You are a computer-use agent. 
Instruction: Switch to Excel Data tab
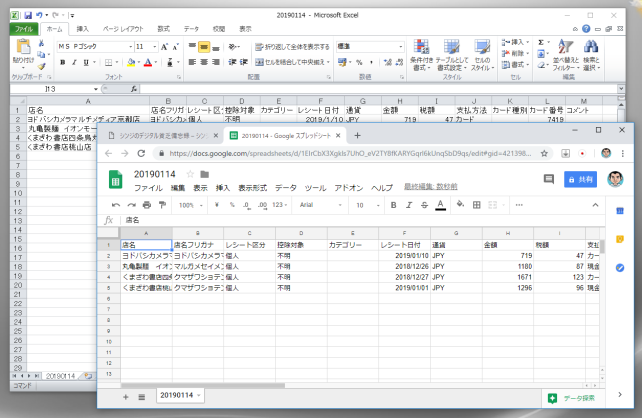point(191,29)
